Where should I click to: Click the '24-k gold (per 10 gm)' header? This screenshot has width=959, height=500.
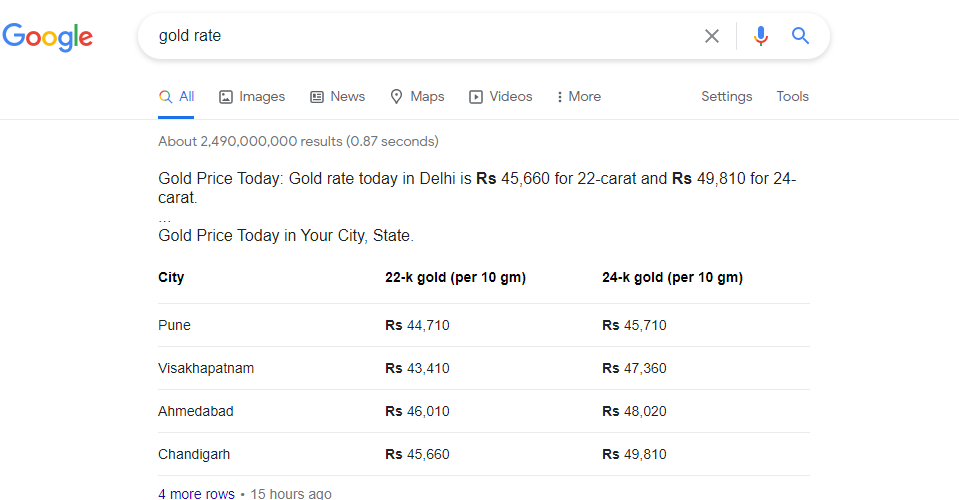tap(672, 278)
